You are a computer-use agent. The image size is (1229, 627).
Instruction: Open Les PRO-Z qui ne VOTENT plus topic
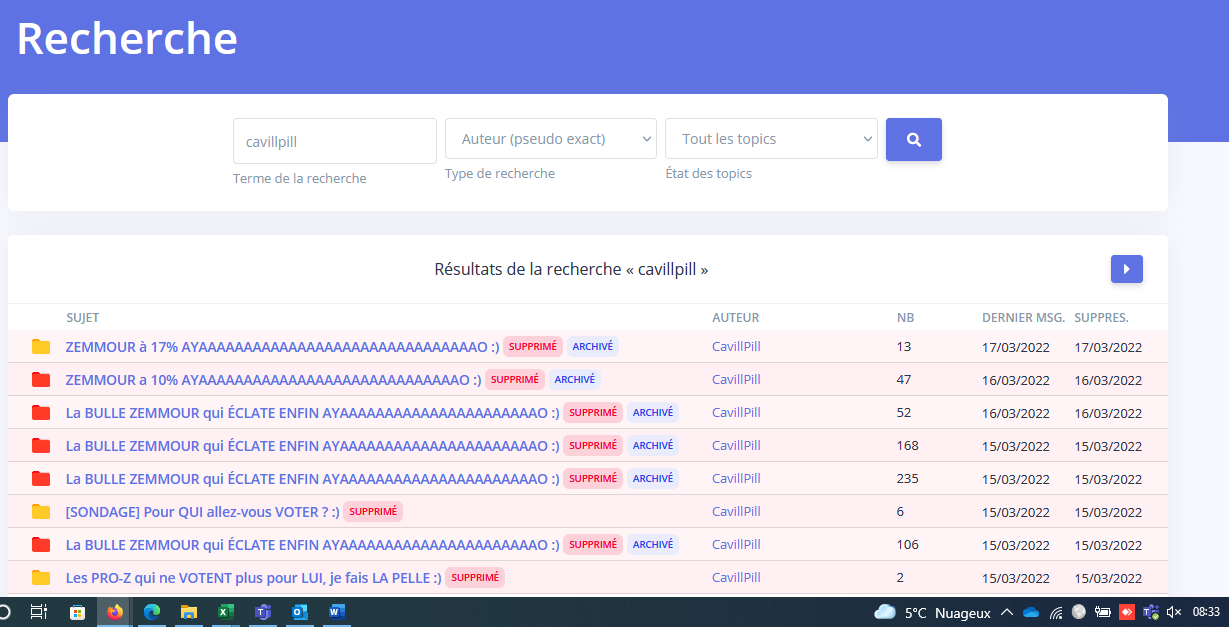(254, 578)
